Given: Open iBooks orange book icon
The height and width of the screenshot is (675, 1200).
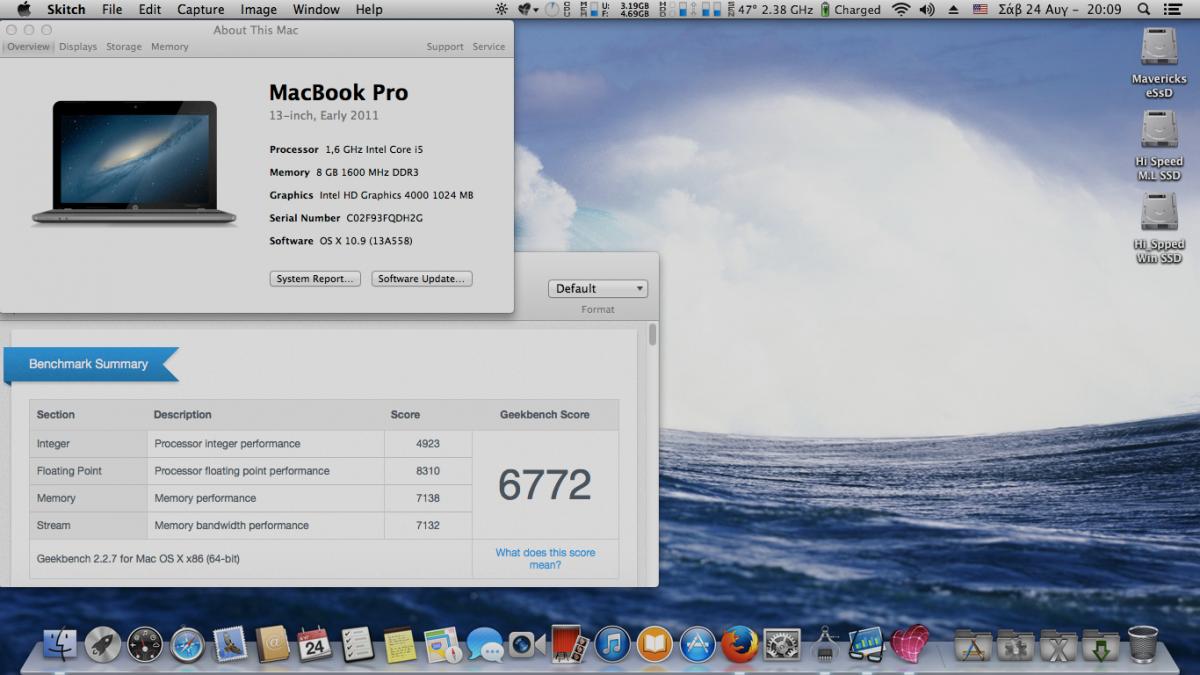Looking at the screenshot, I should point(654,645).
